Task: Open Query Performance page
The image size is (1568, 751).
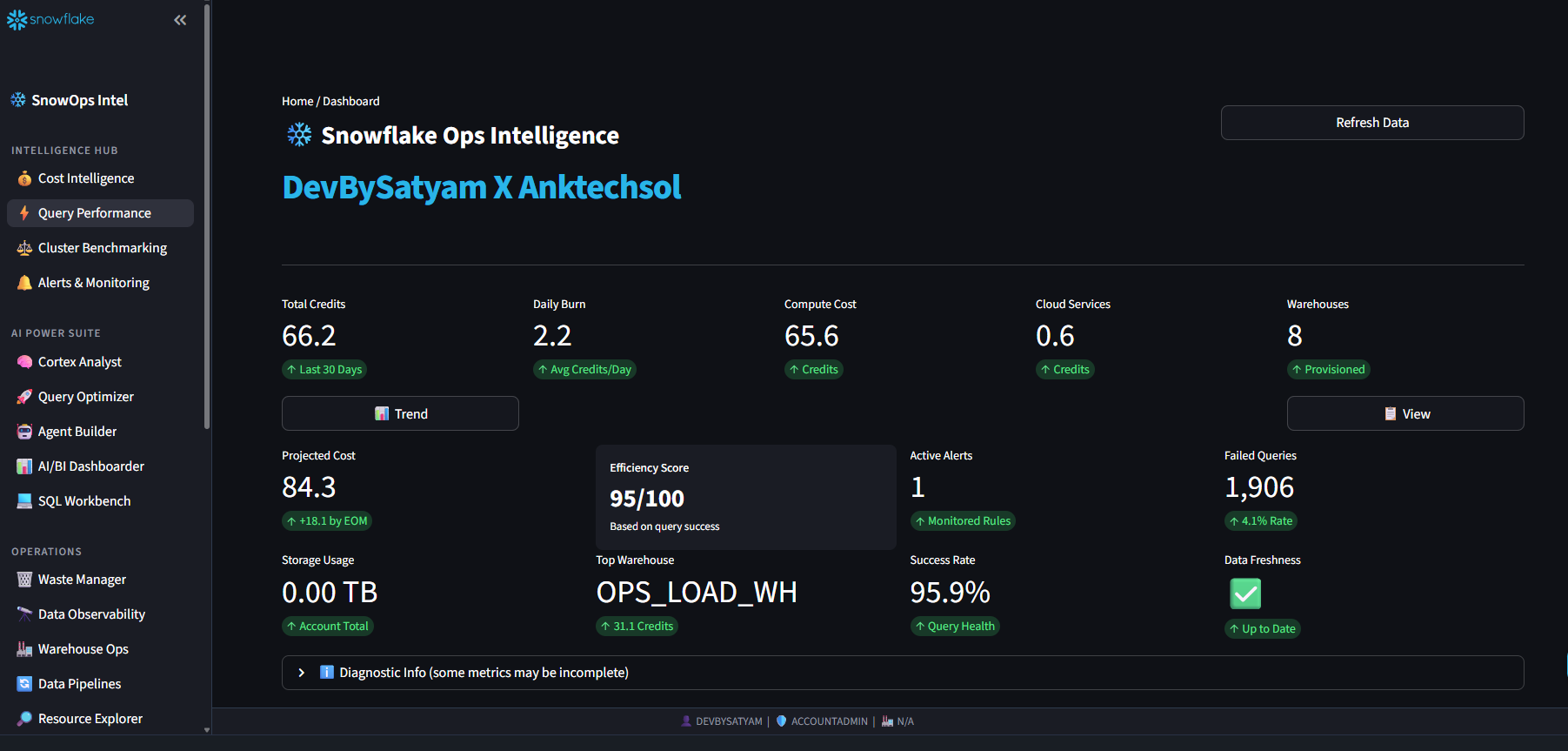Action: pyautogui.click(x=95, y=213)
